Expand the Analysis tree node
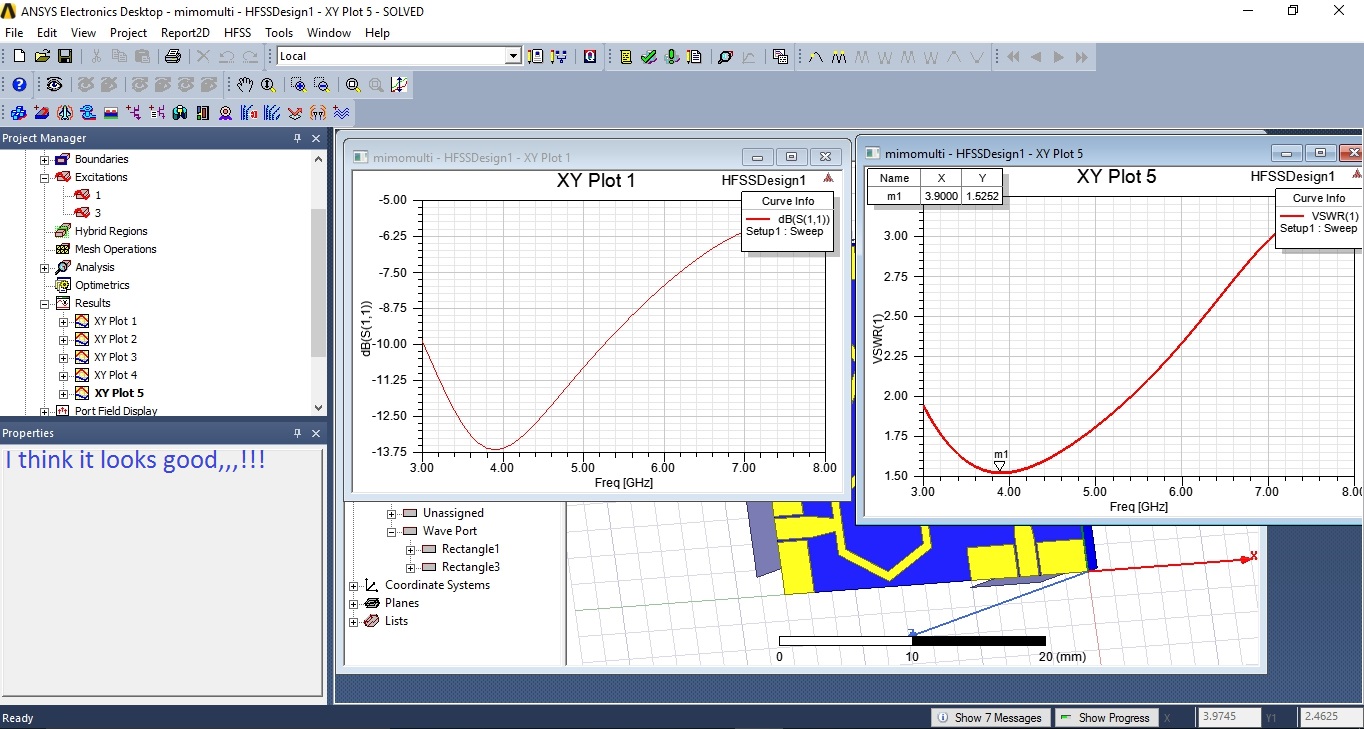 44,267
